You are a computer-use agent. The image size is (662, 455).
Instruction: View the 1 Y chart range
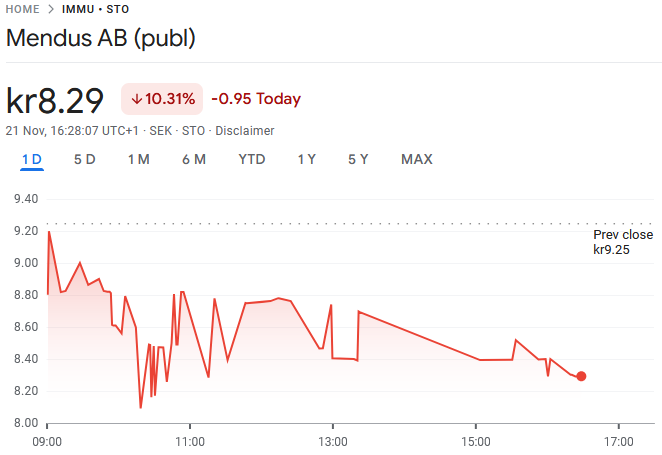[x=307, y=159]
